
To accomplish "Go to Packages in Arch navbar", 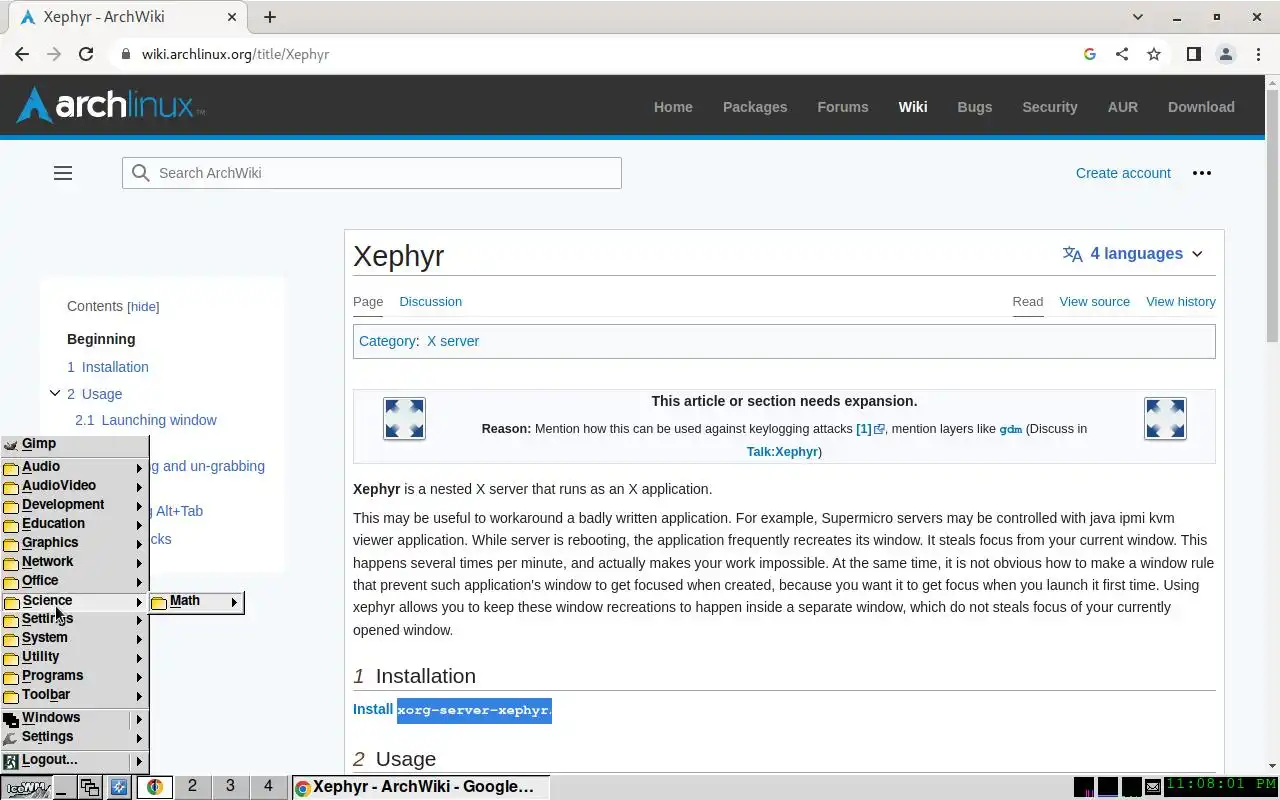I will click(755, 107).
